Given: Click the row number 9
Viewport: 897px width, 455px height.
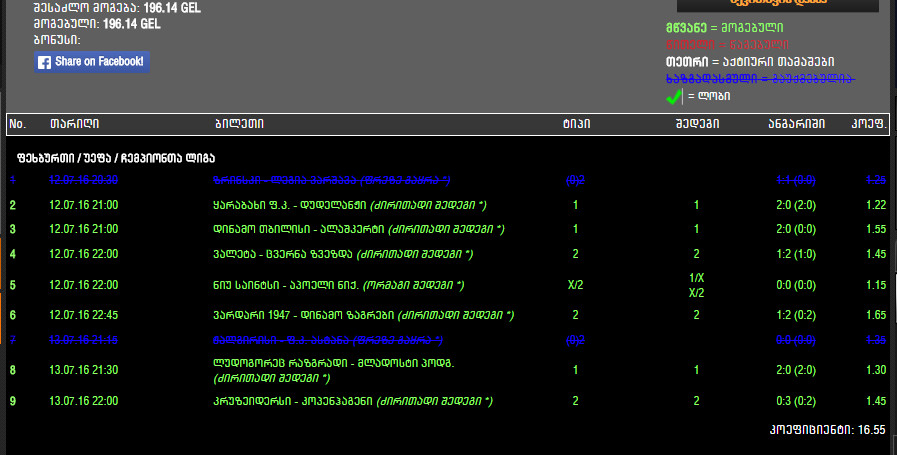Looking at the screenshot, I should (13, 401).
